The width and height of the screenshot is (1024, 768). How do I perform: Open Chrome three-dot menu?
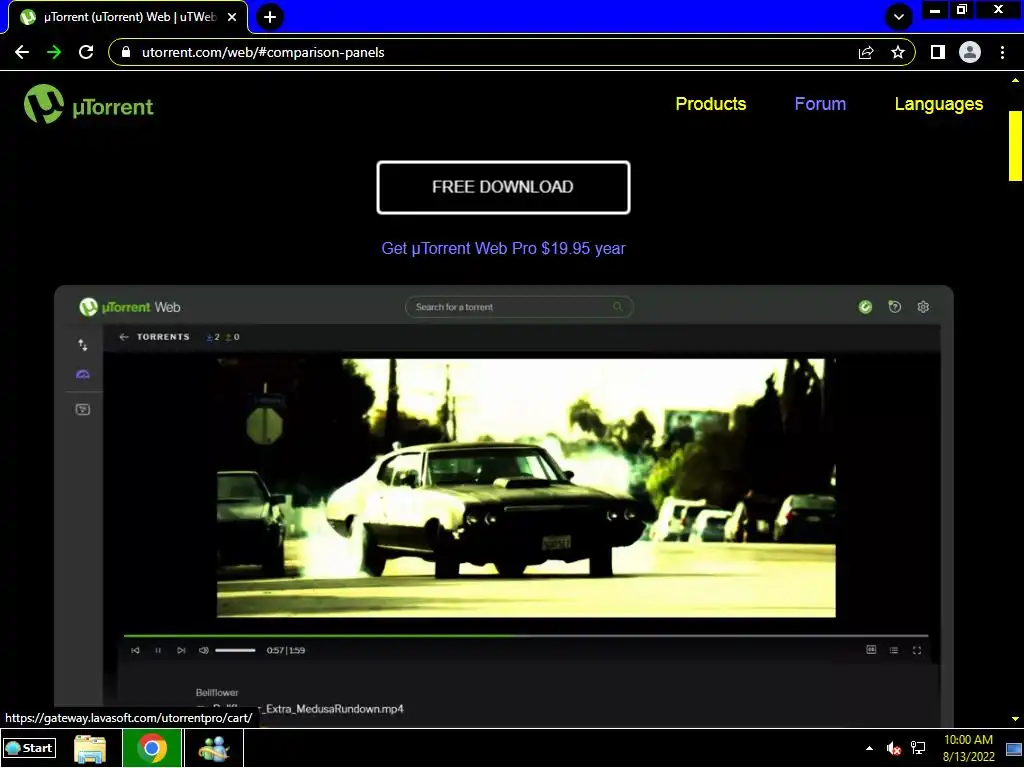click(x=1002, y=52)
